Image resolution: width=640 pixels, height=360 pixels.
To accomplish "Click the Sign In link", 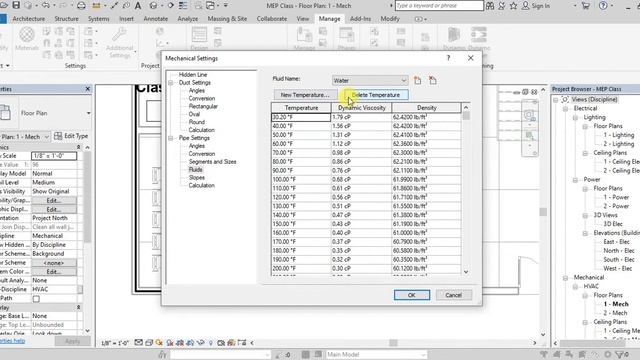I will (x=536, y=6).
